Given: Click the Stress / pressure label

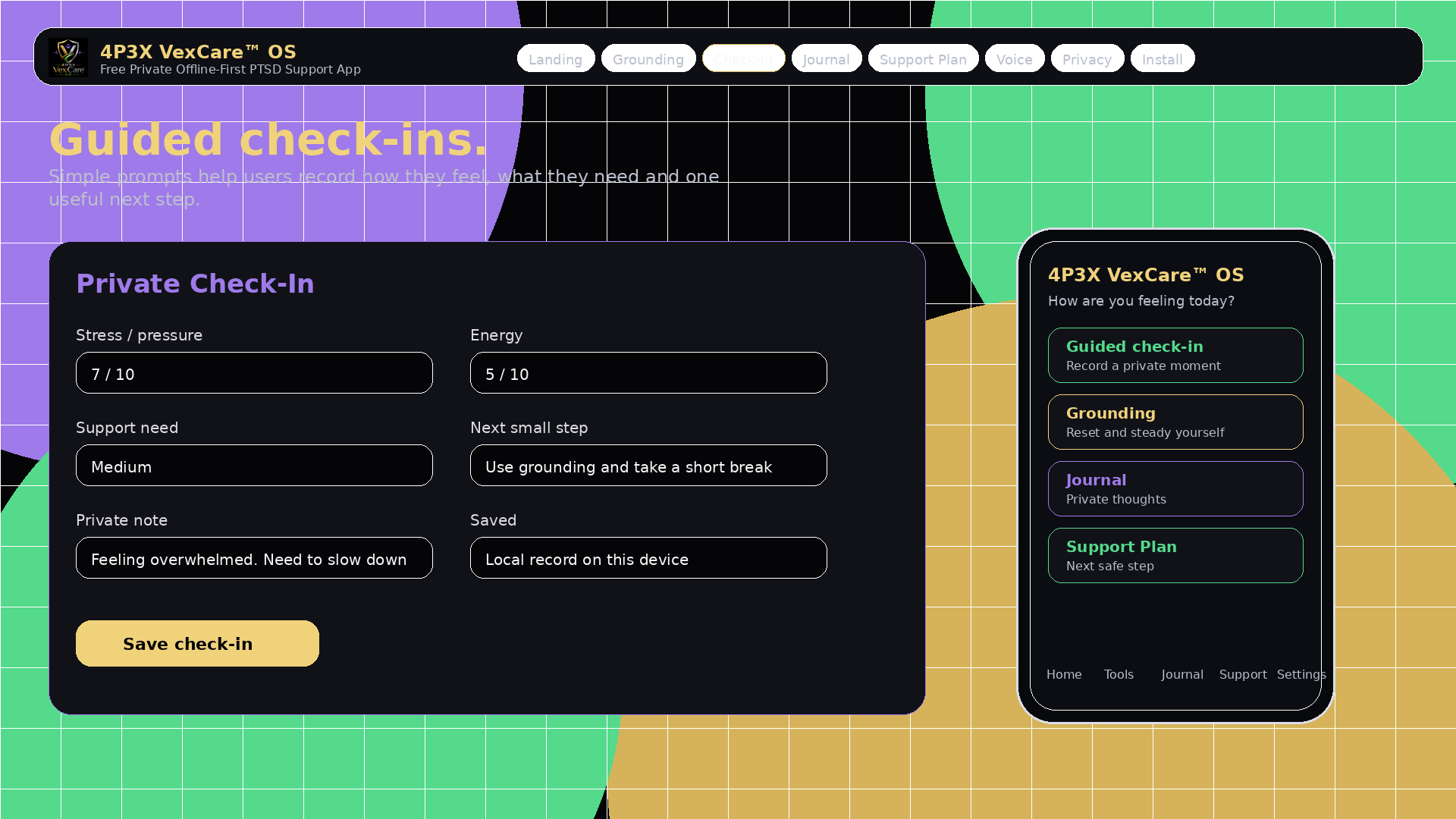Looking at the screenshot, I should [139, 335].
